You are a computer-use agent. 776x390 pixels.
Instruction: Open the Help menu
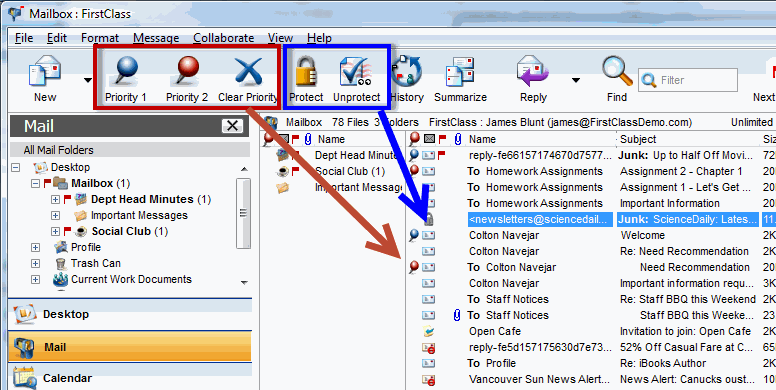pyautogui.click(x=319, y=38)
